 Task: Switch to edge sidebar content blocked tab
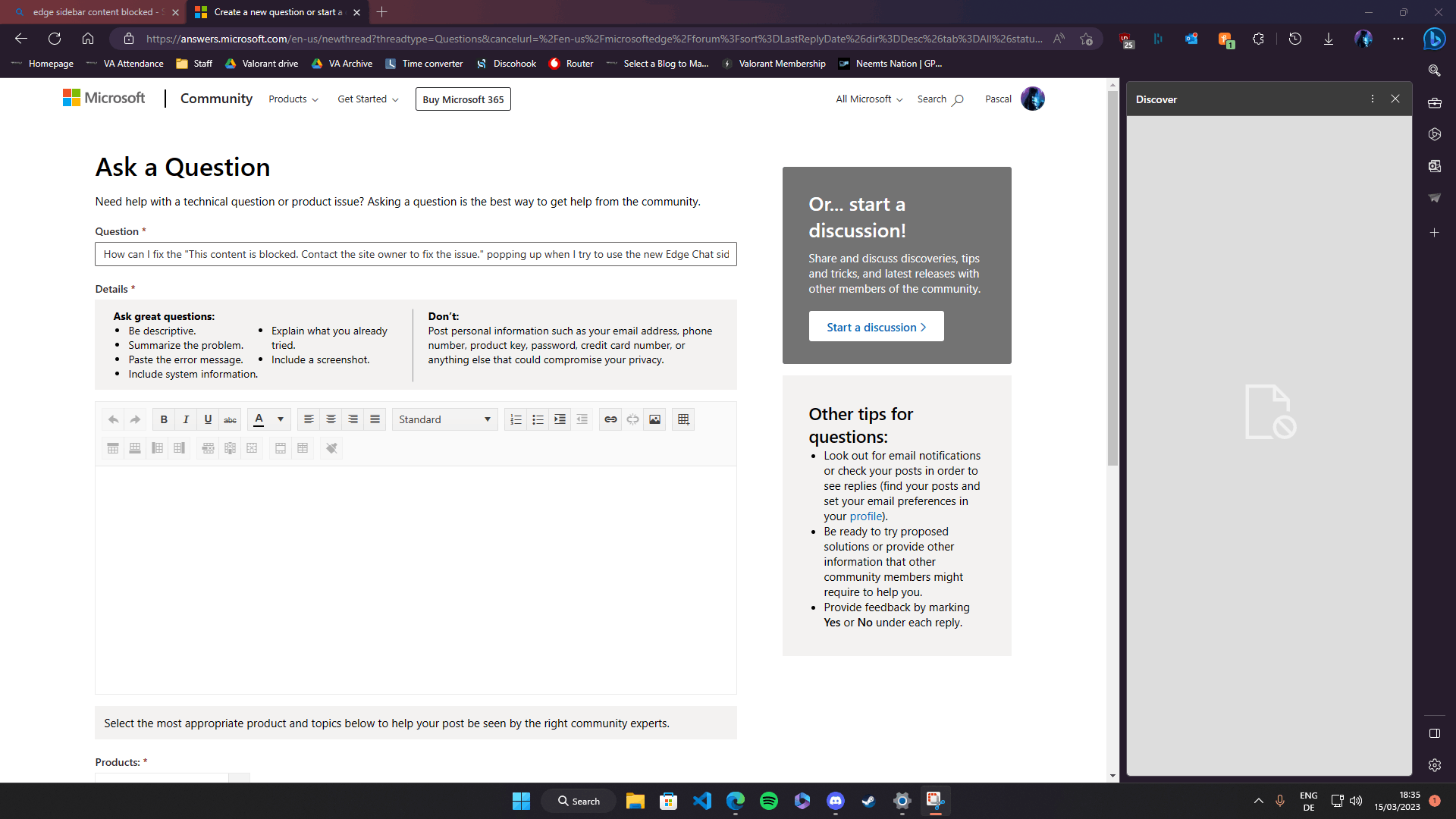pyautogui.click(x=95, y=12)
